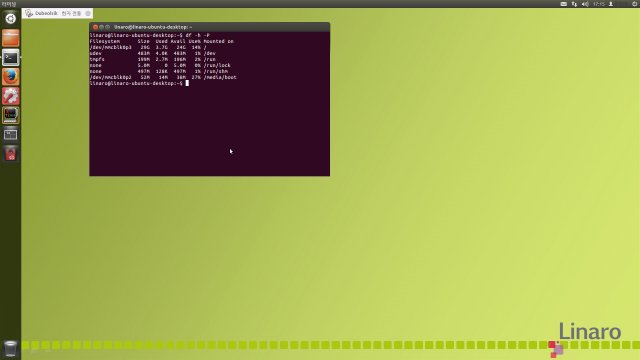Screen dimensions: 640x360
Task: Click the red launcher icon below Workspace Switcher
Action: [11, 153]
